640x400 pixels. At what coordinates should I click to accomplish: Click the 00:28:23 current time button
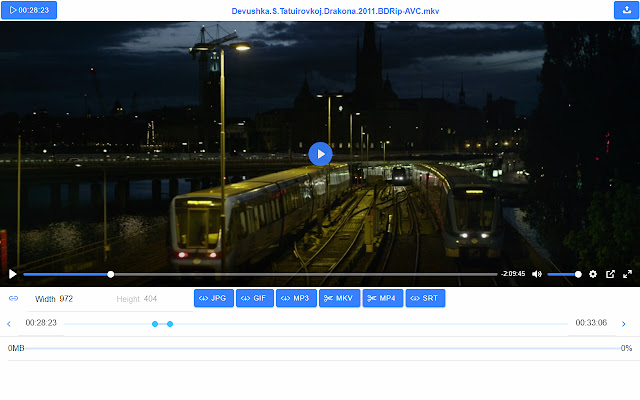29,10
